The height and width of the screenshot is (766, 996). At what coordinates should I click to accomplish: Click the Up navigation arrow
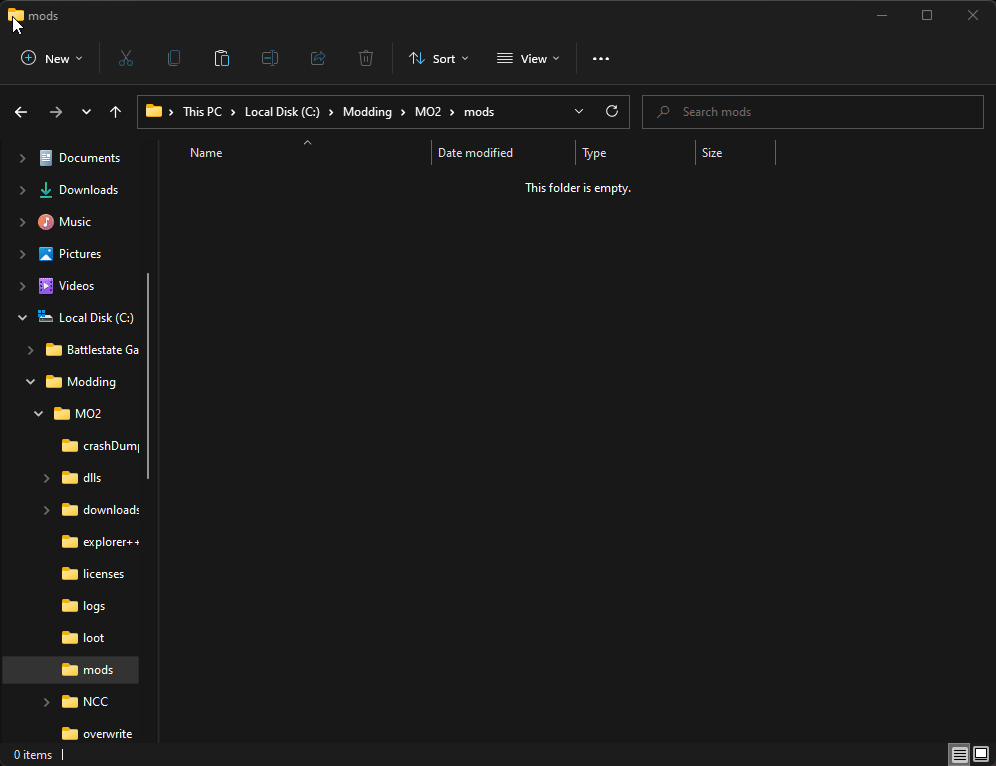click(x=115, y=111)
